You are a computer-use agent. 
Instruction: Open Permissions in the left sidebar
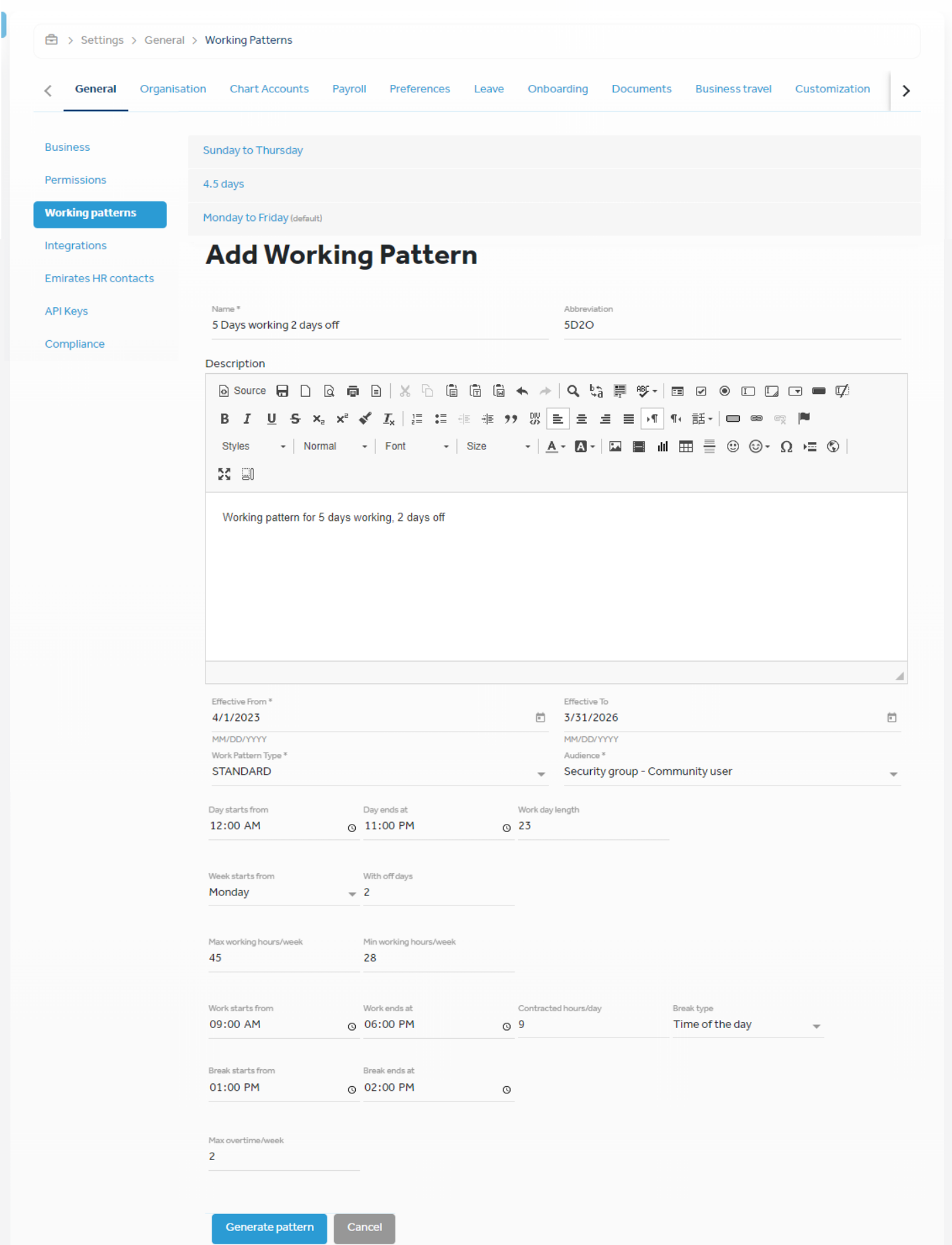(x=75, y=180)
